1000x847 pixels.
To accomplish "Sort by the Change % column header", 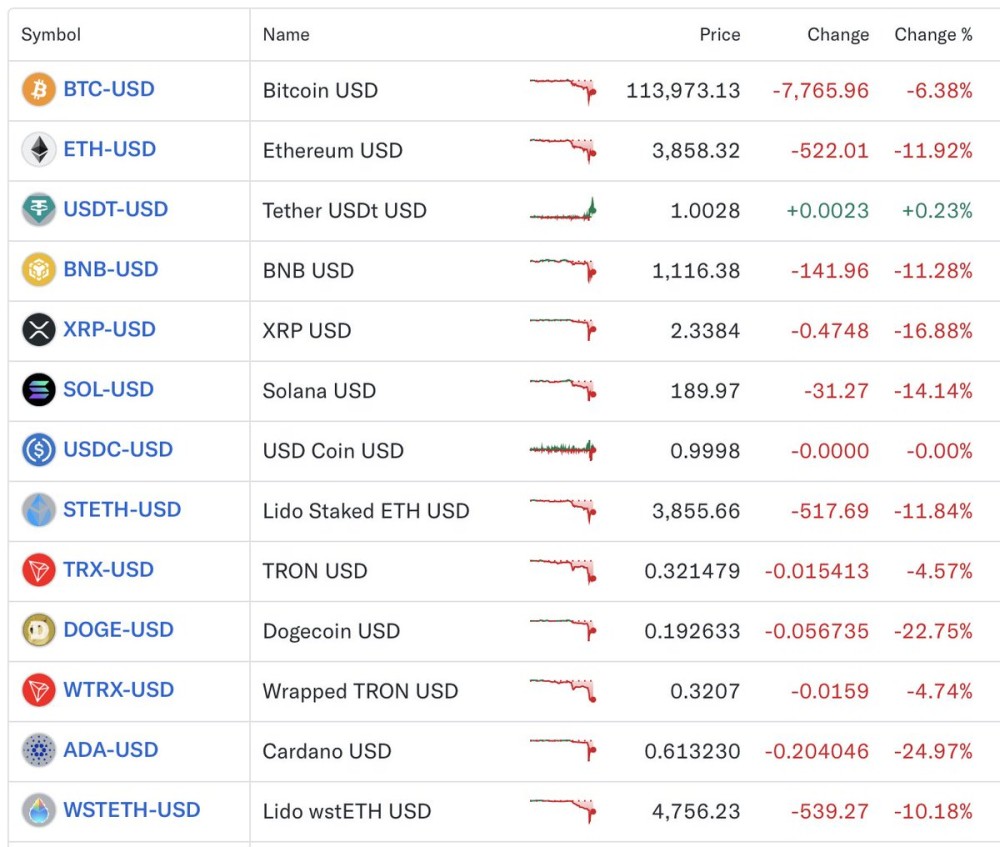I will [933, 35].
